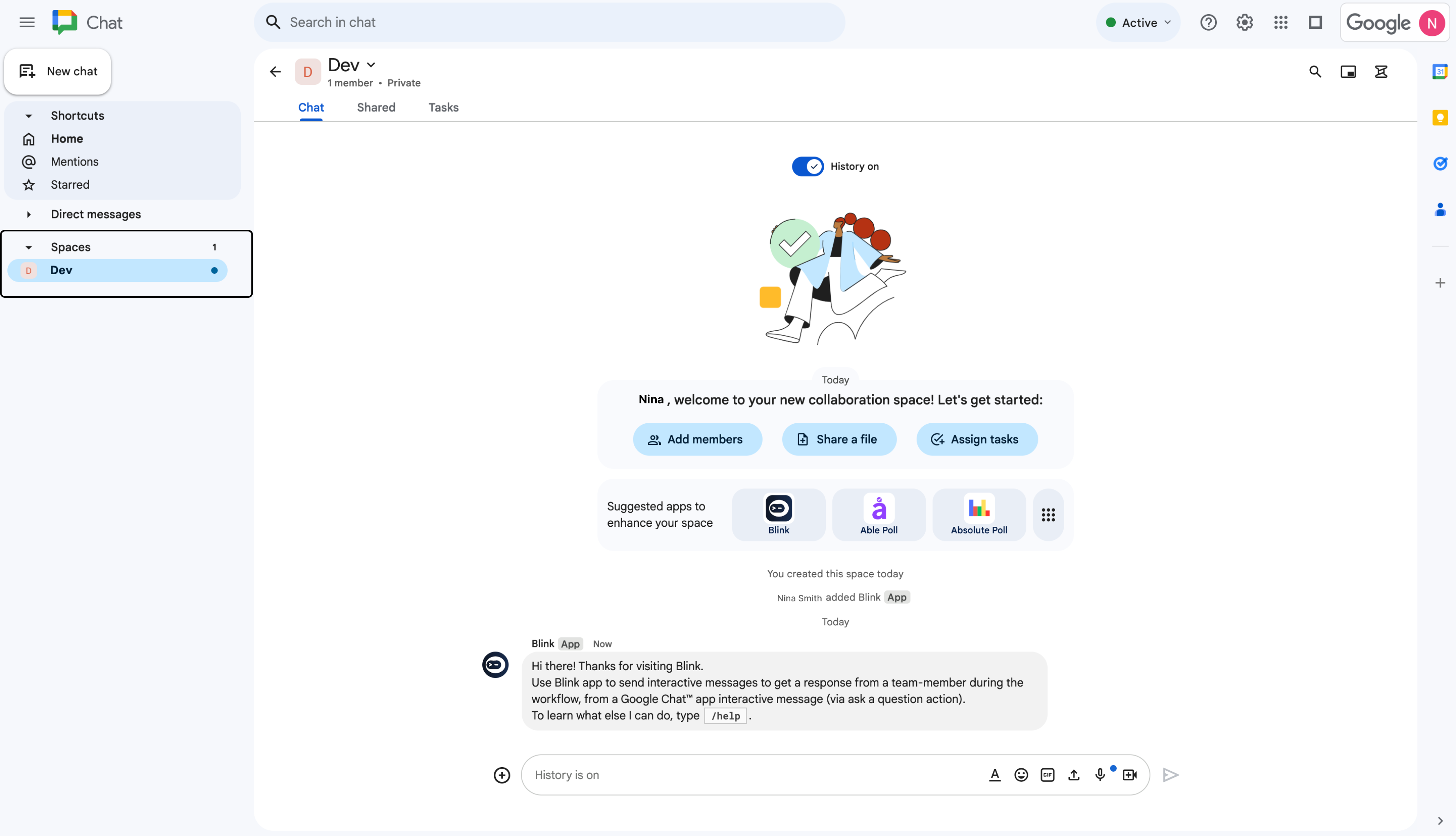Screen dimensions: 1456x836
Task: Focus the Search in chat field
Action: (x=549, y=22)
